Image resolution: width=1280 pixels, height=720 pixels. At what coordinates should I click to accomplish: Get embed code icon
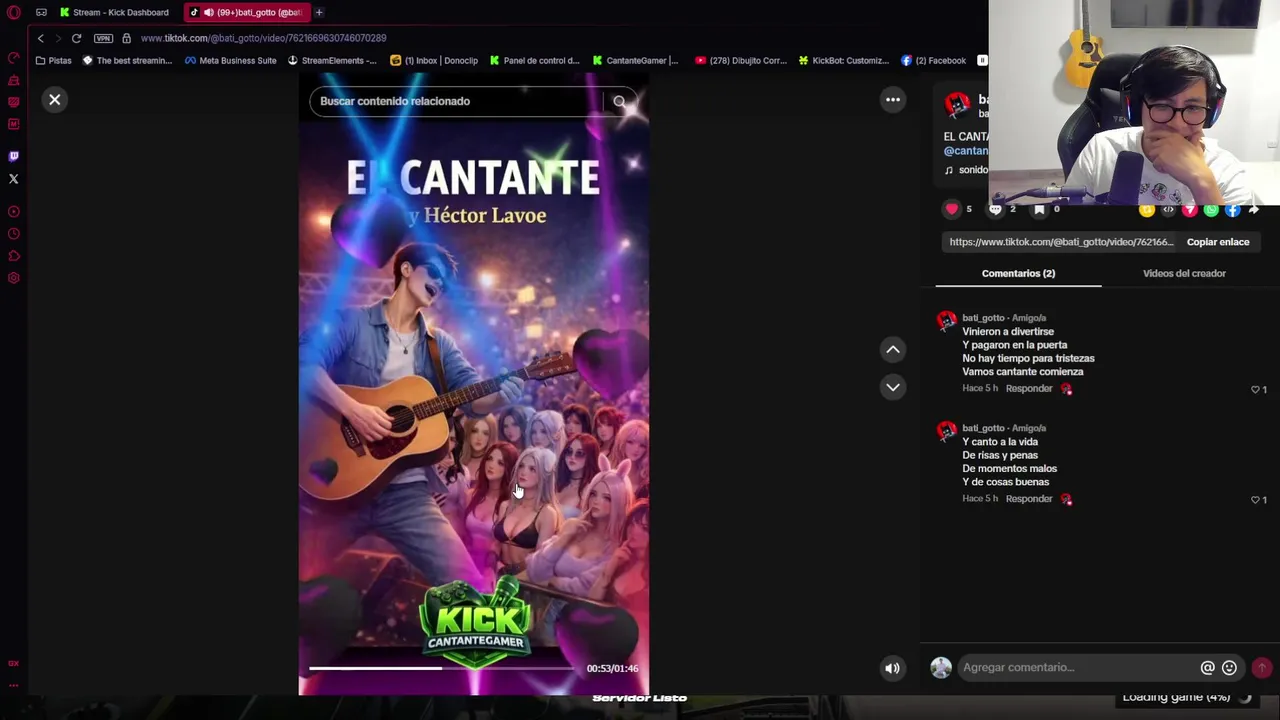click(1168, 210)
